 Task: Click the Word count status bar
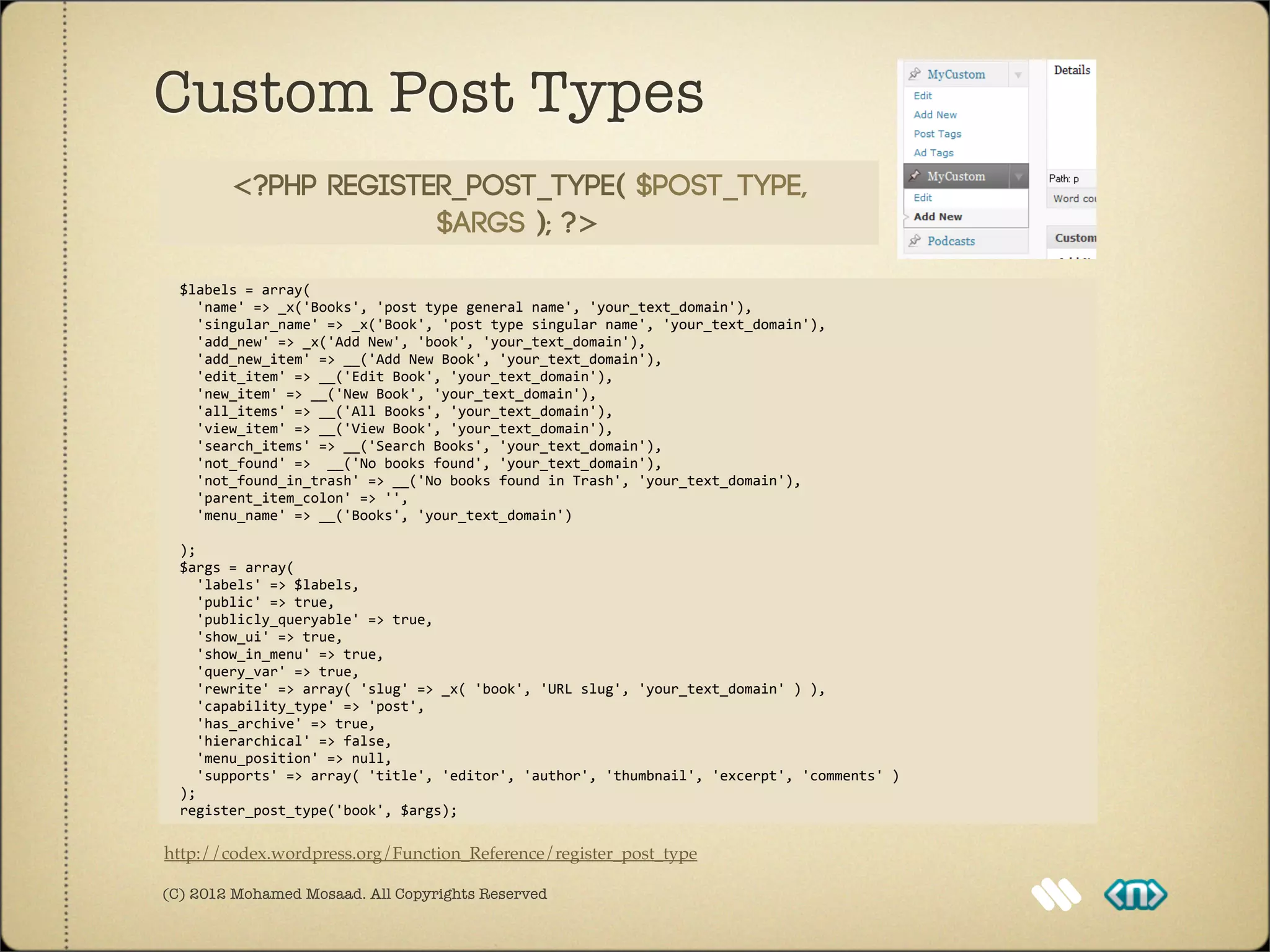tap(1074, 198)
